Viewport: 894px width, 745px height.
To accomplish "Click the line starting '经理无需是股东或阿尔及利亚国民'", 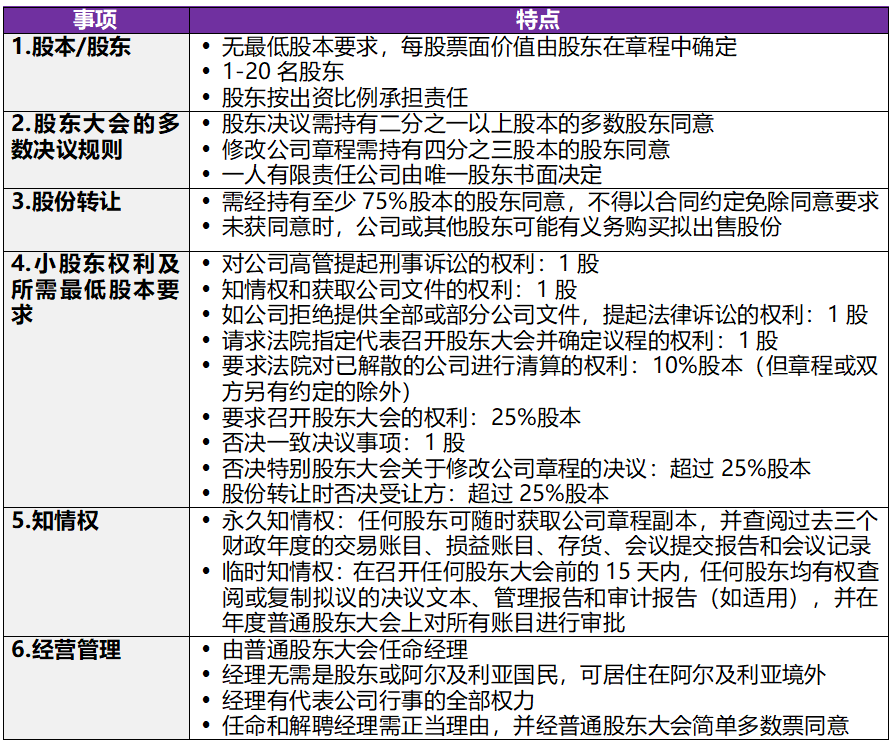I will click(x=523, y=675).
